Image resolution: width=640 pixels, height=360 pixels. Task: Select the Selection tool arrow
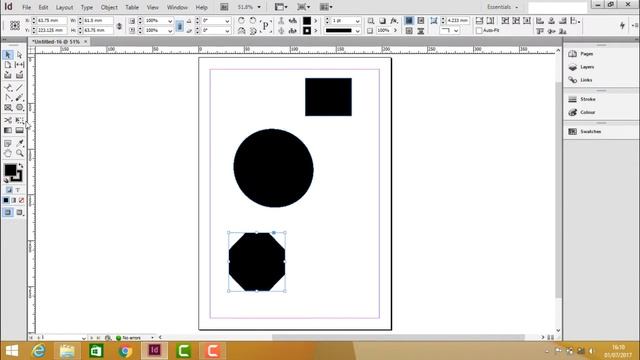tap(8, 55)
